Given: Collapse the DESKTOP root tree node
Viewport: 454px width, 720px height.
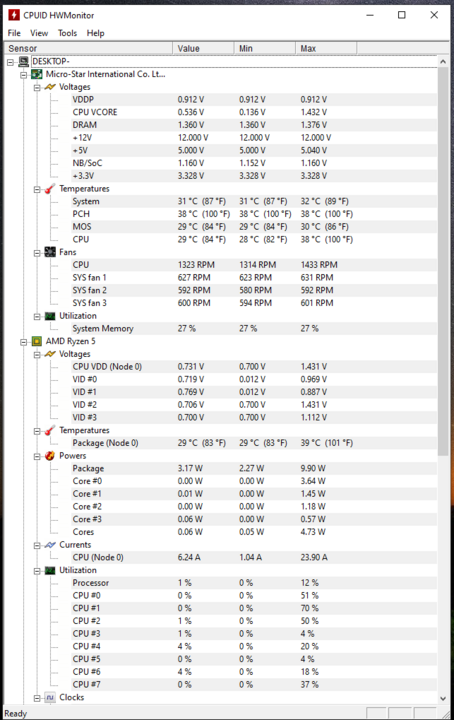Looking at the screenshot, I should (x=11, y=62).
